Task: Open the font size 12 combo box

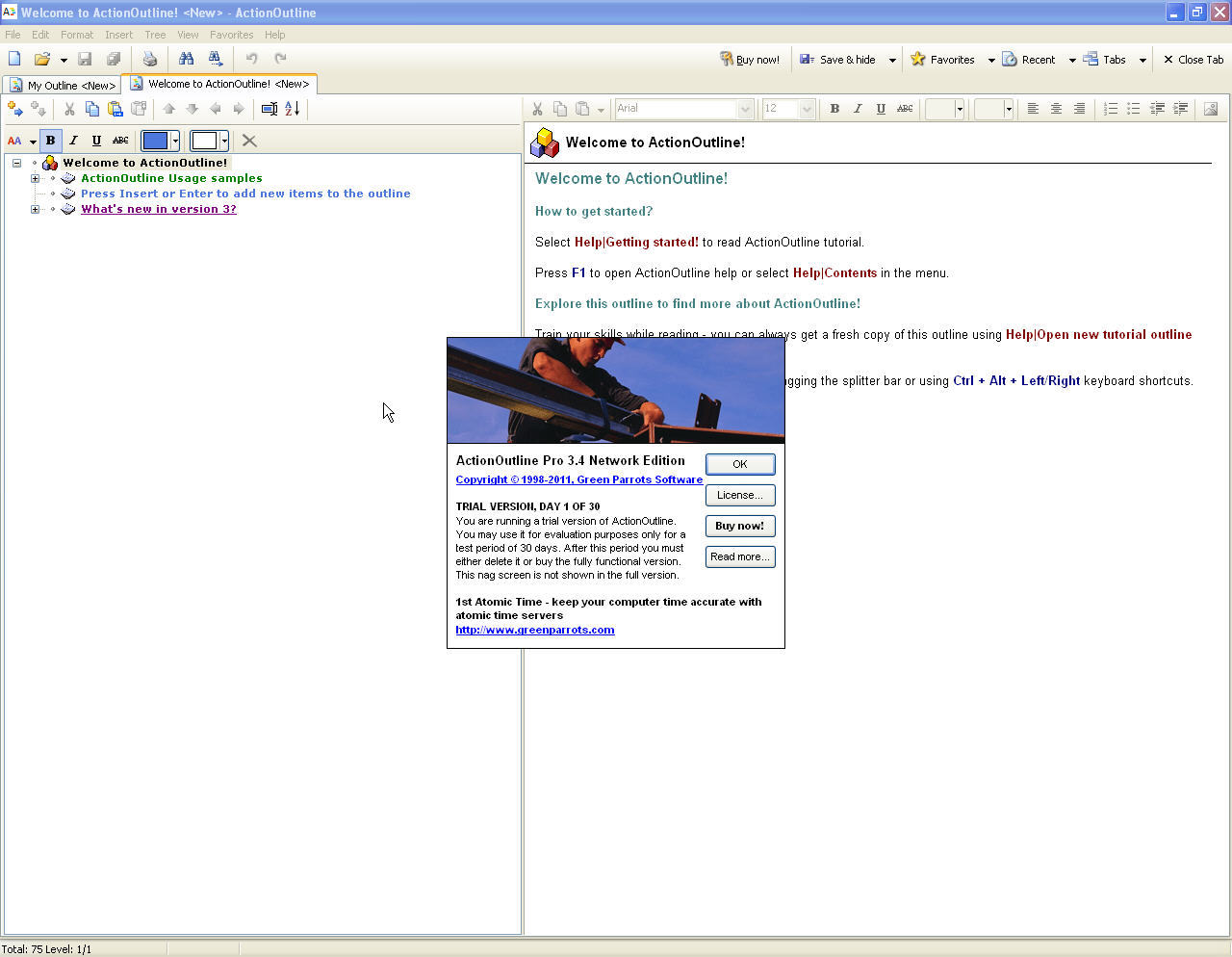Action: (x=788, y=109)
